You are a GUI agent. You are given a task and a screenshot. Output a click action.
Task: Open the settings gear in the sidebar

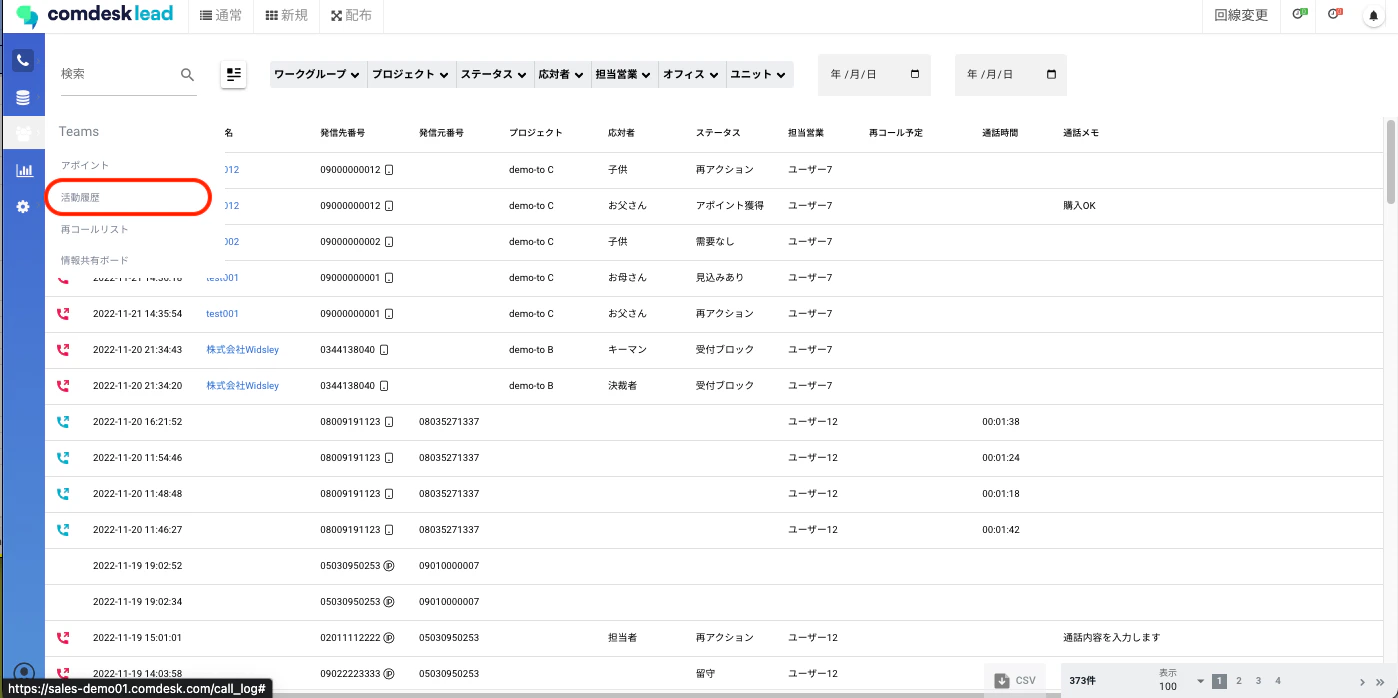pos(23,207)
